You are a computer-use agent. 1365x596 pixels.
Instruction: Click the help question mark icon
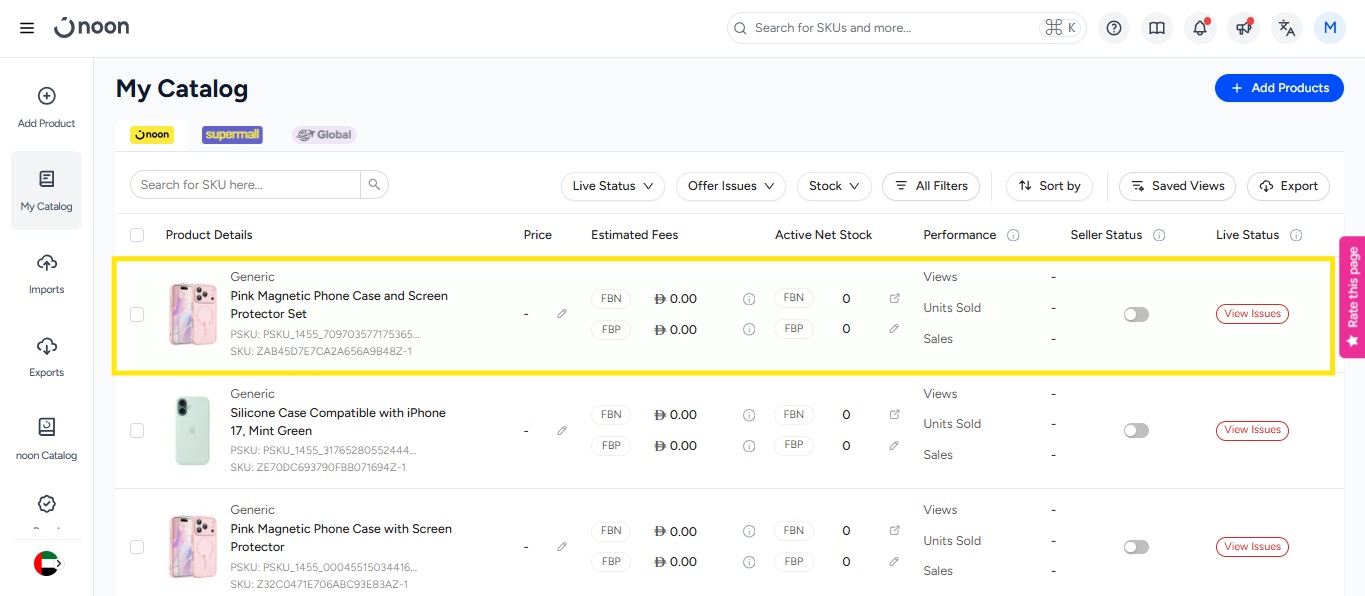click(x=1114, y=28)
